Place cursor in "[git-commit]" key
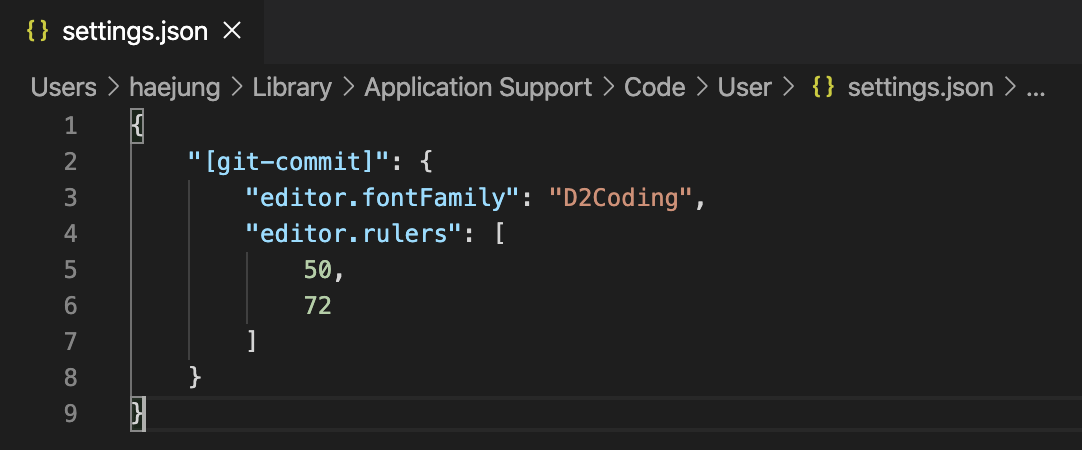The width and height of the screenshot is (1082, 450). pyautogui.click(x=290, y=162)
